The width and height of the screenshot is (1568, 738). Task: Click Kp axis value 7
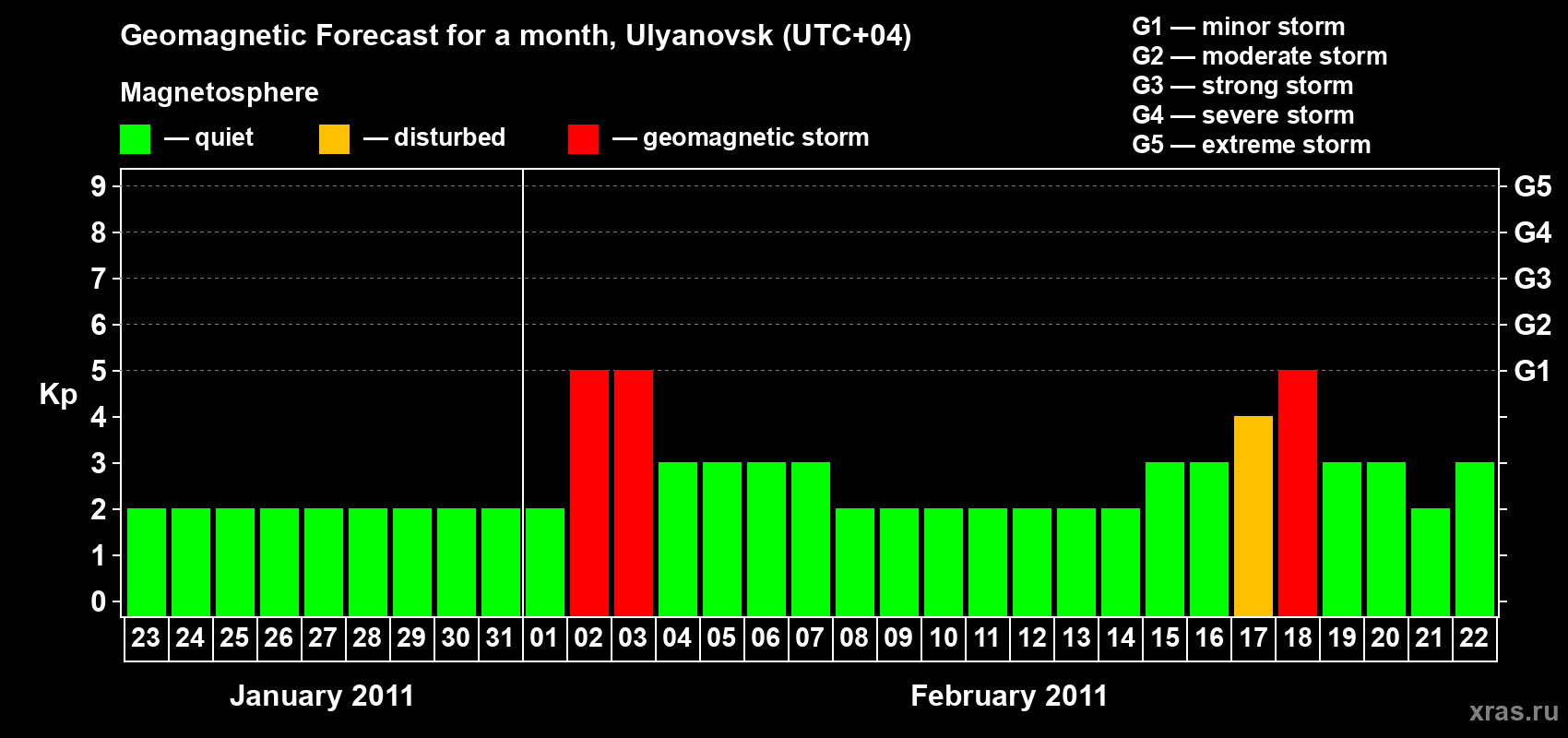99,279
